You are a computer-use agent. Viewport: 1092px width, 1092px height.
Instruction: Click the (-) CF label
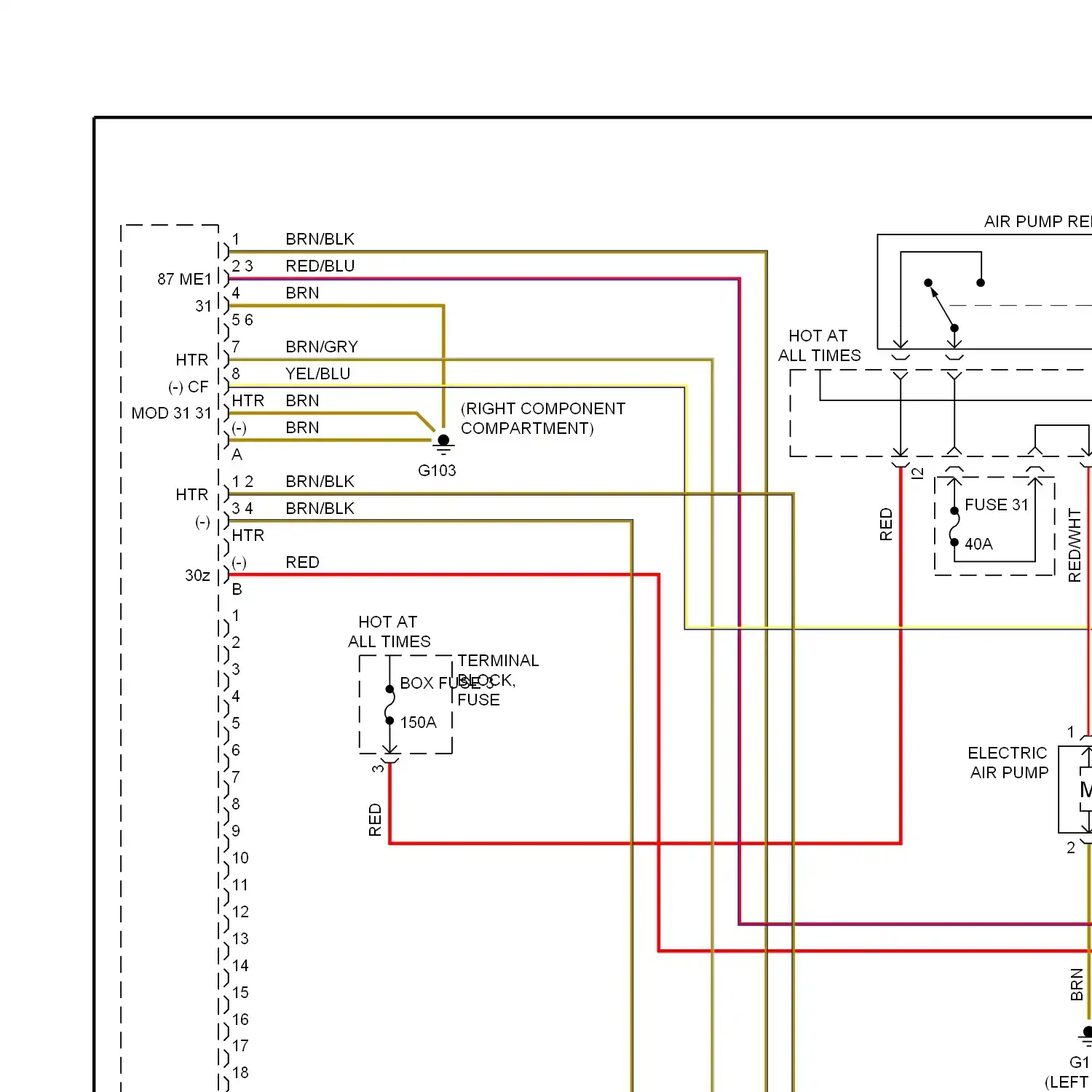point(189,387)
